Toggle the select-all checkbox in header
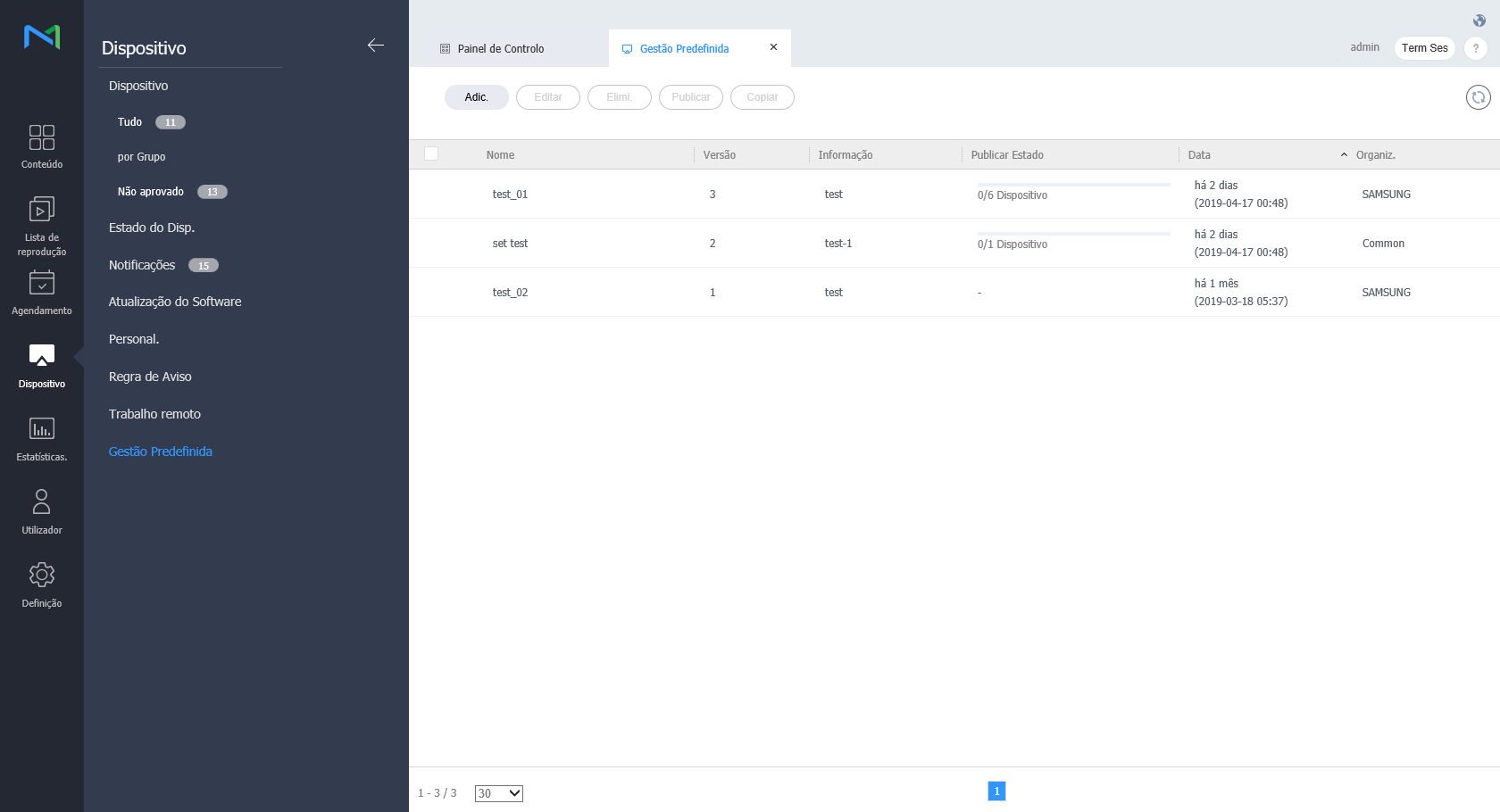The image size is (1500, 812). click(431, 153)
